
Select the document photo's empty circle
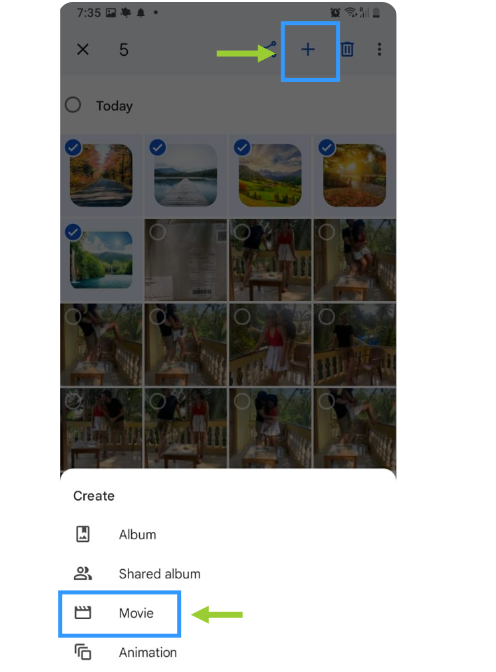[157, 232]
